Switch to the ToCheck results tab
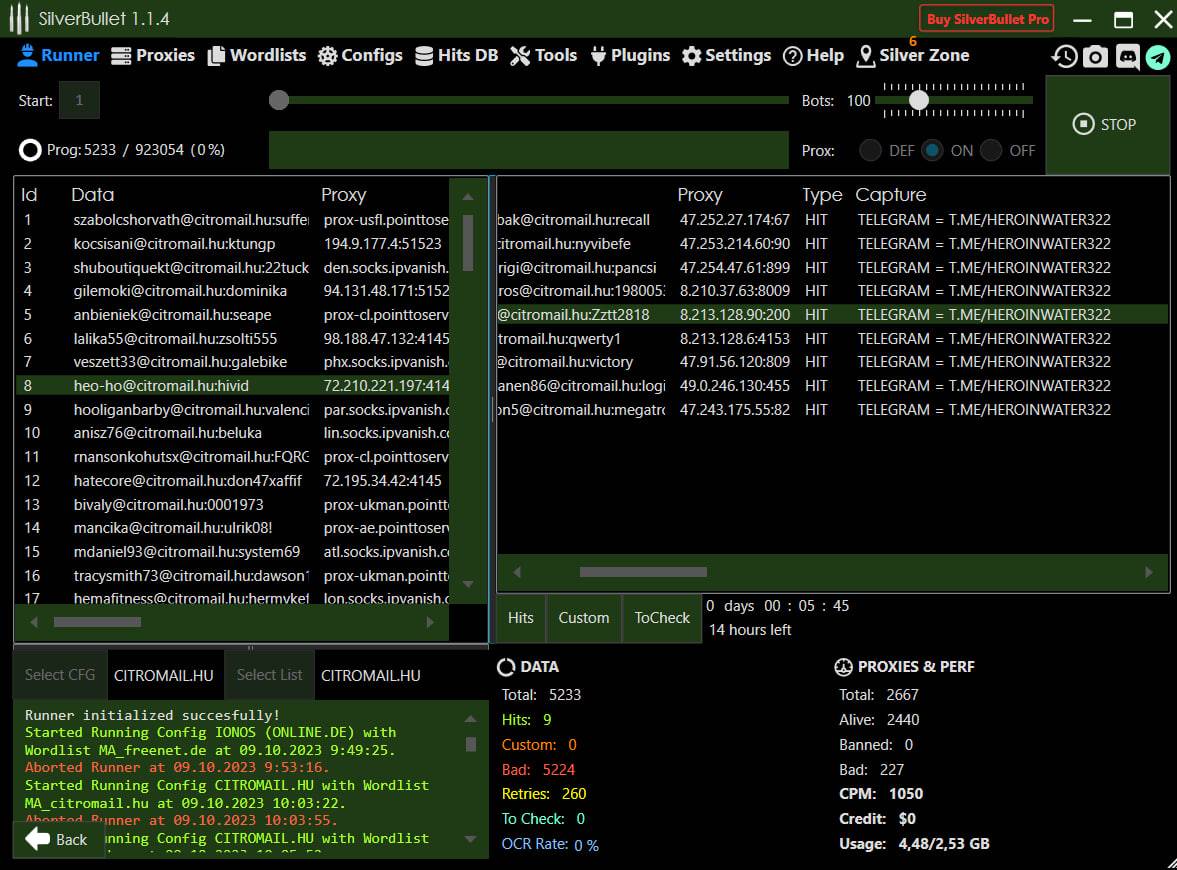The width and height of the screenshot is (1177, 870). click(662, 618)
